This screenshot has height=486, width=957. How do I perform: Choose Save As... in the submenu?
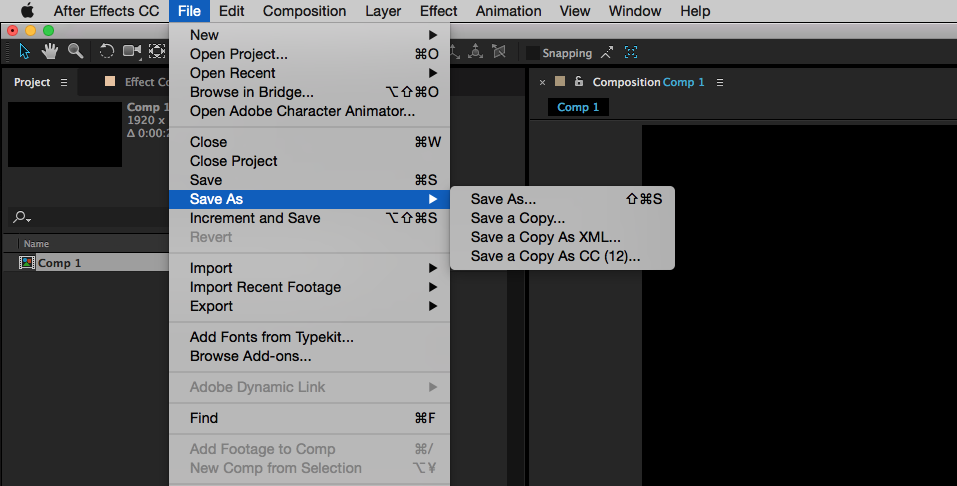[x=562, y=199]
